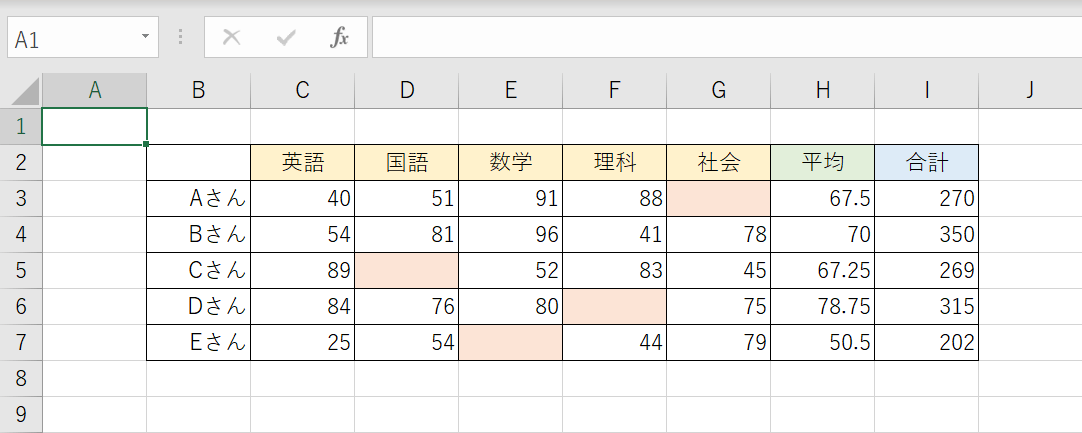Click the formula bar resize handle dots

(x=180, y=38)
